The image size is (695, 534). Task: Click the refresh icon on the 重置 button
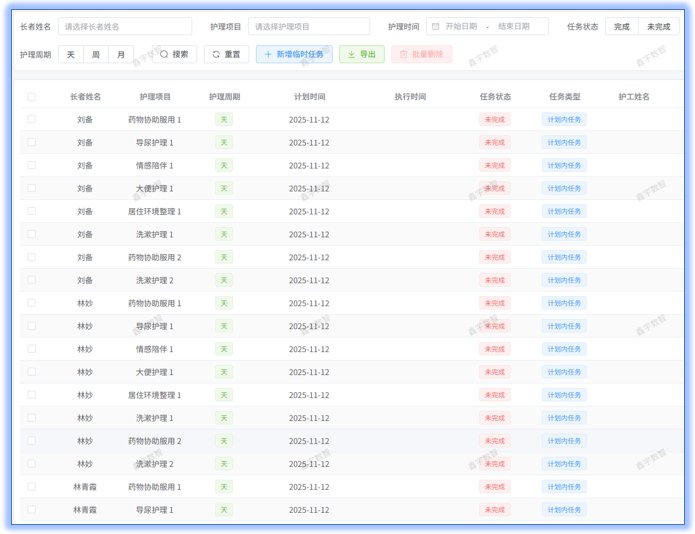tap(216, 55)
